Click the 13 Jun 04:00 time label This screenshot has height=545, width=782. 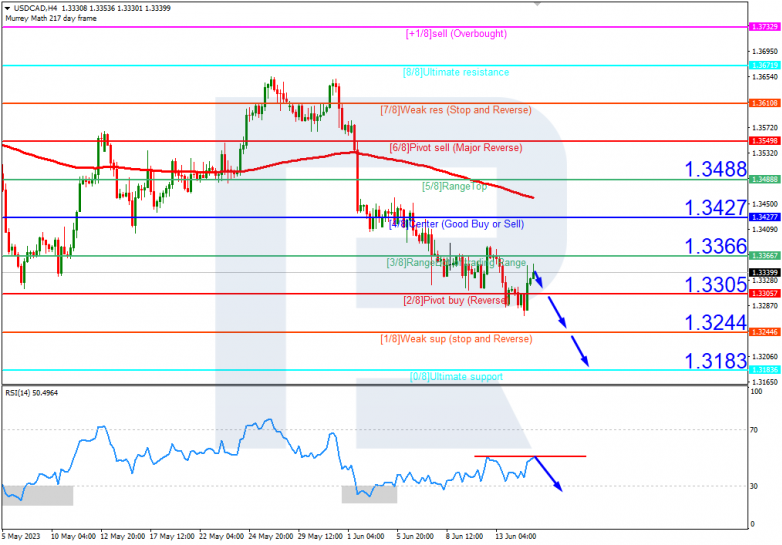(516, 537)
